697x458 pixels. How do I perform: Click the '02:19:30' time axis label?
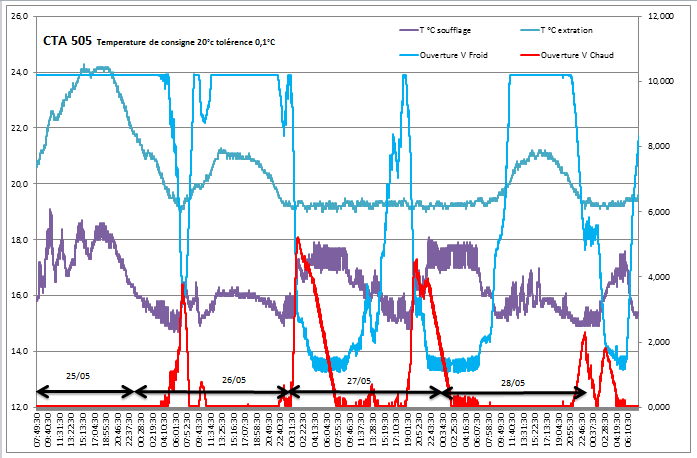(152, 430)
